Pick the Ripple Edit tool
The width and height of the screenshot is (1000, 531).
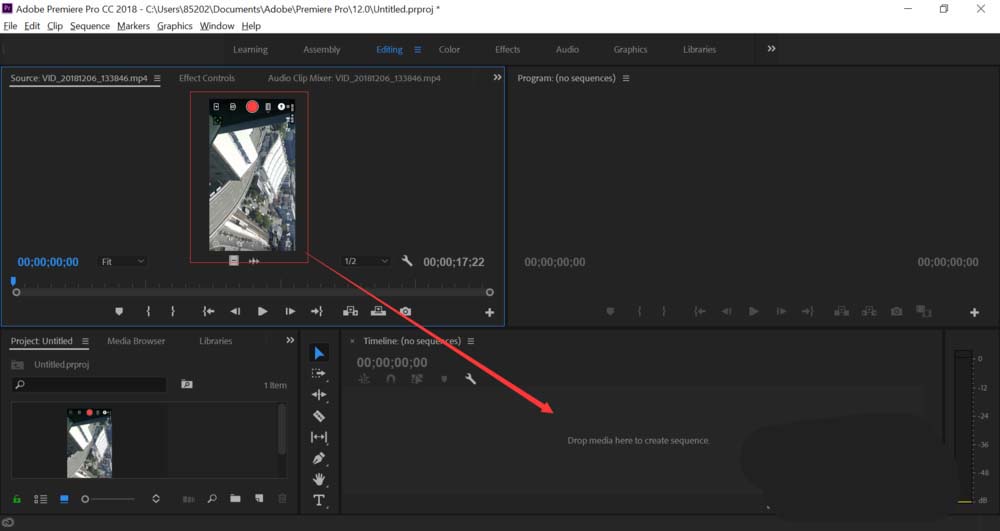pos(319,395)
